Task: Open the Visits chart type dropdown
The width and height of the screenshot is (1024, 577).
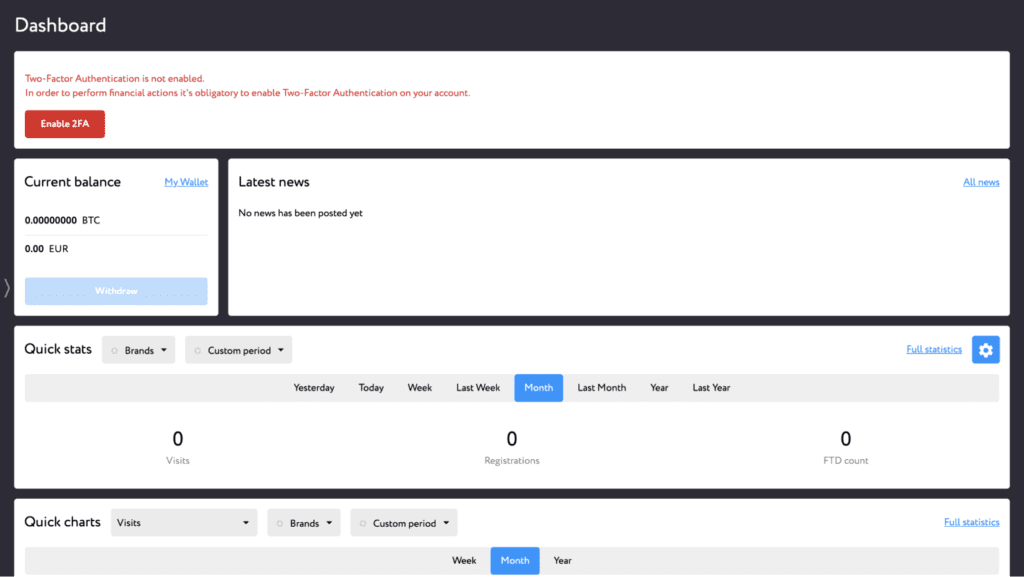Action: pyautogui.click(x=184, y=522)
